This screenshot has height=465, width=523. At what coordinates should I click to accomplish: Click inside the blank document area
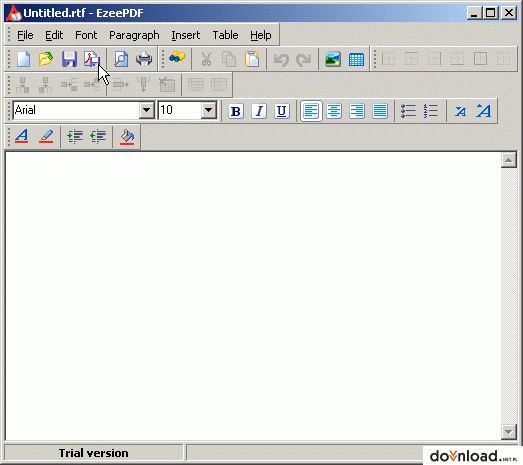pyautogui.click(x=253, y=296)
